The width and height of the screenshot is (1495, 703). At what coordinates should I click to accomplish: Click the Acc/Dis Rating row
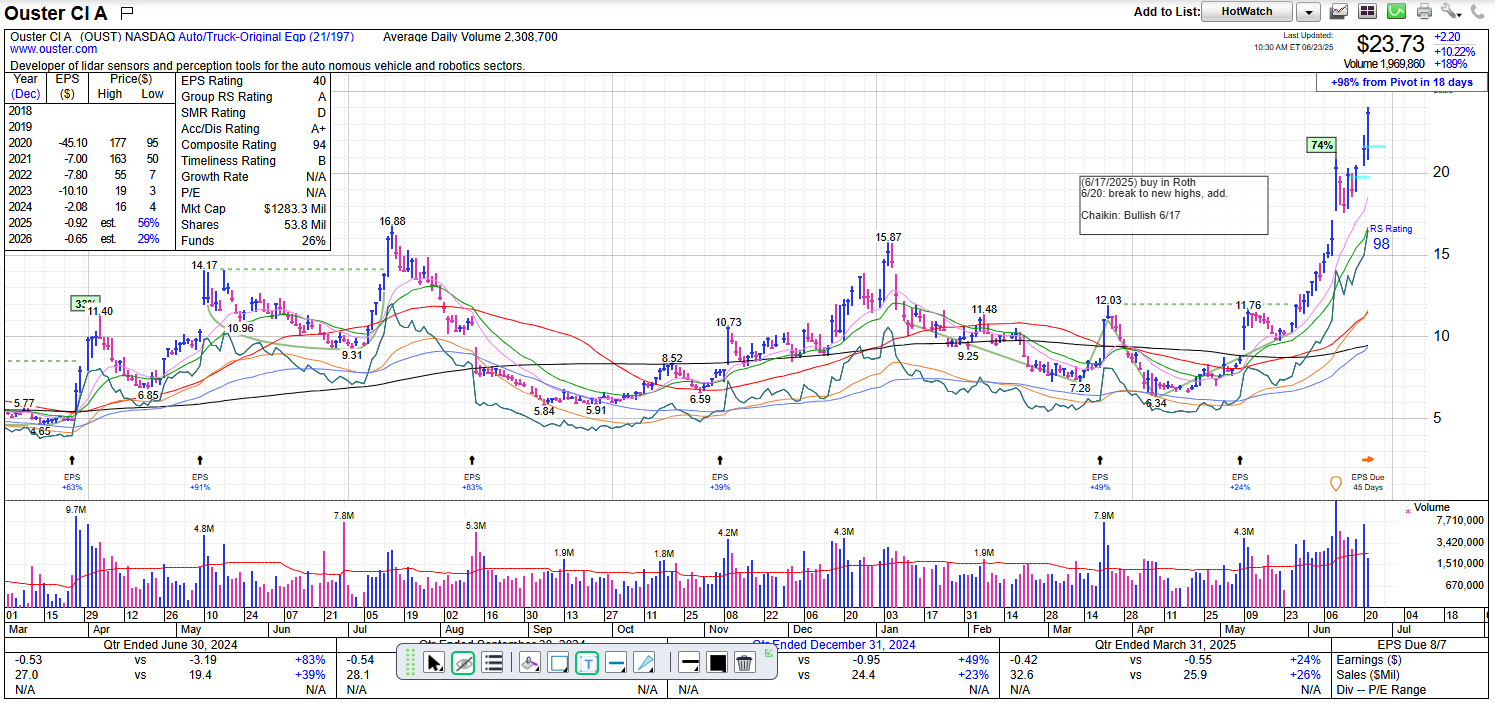point(253,129)
